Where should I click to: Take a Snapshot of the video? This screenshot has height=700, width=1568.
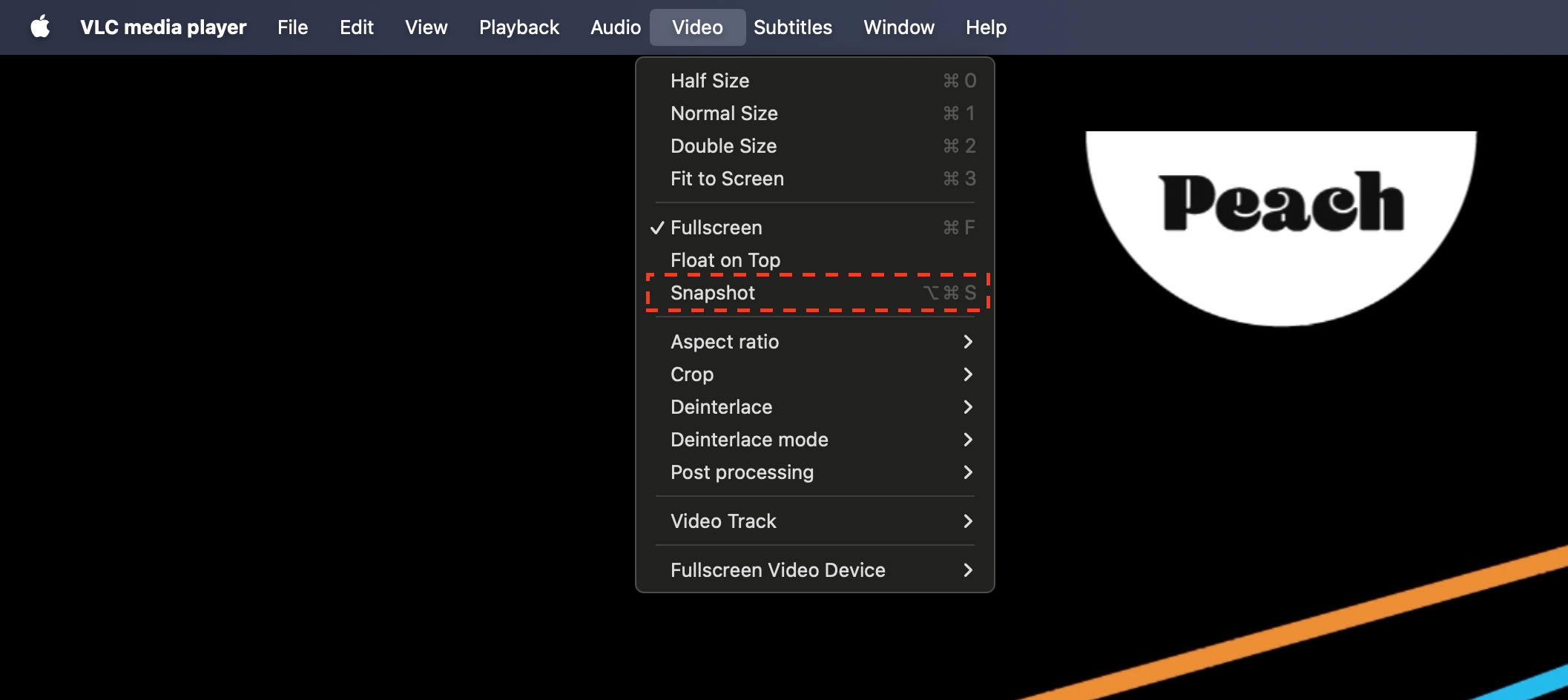[x=712, y=293]
